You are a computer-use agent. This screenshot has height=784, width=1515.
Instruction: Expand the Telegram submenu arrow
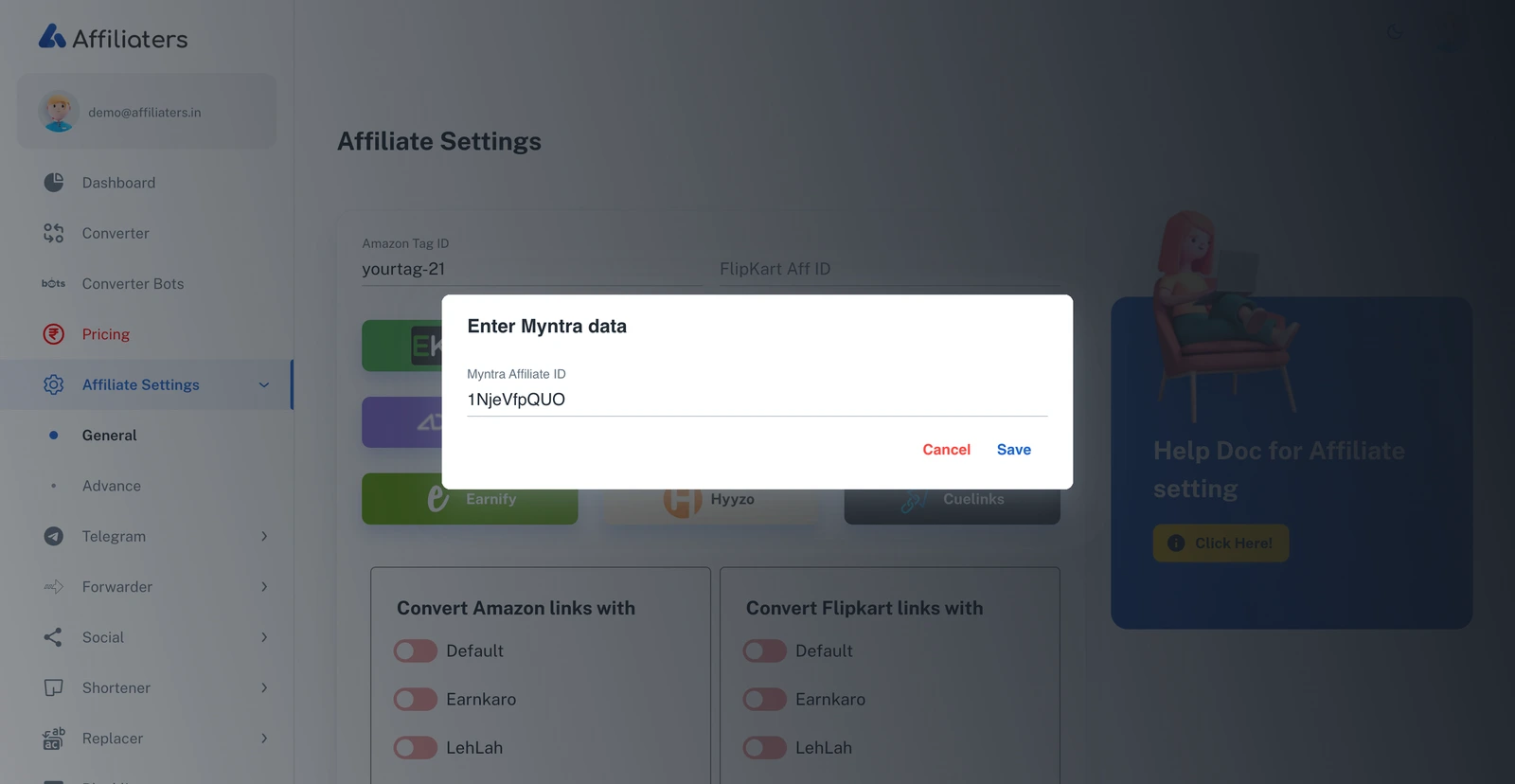coord(264,536)
